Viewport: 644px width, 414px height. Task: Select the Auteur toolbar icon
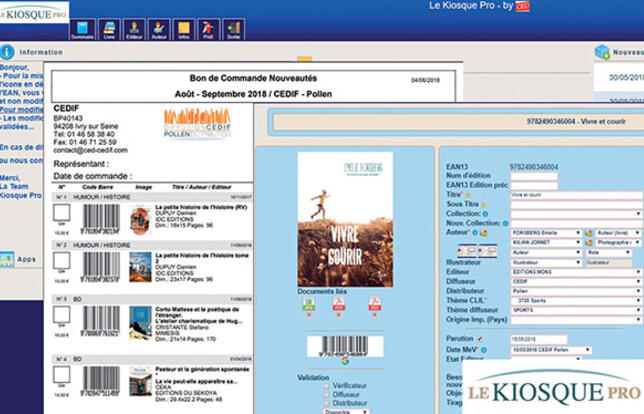[158, 29]
